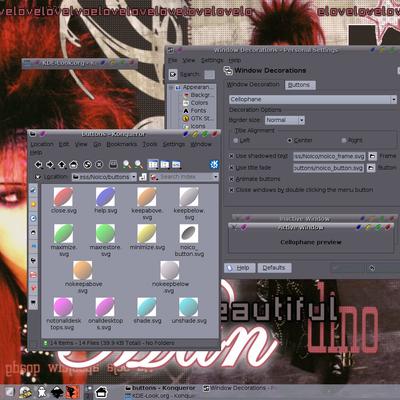This screenshot has height=400, width=400.
Task: Stop loading in Konqueror toolbar
Action: [99, 164]
